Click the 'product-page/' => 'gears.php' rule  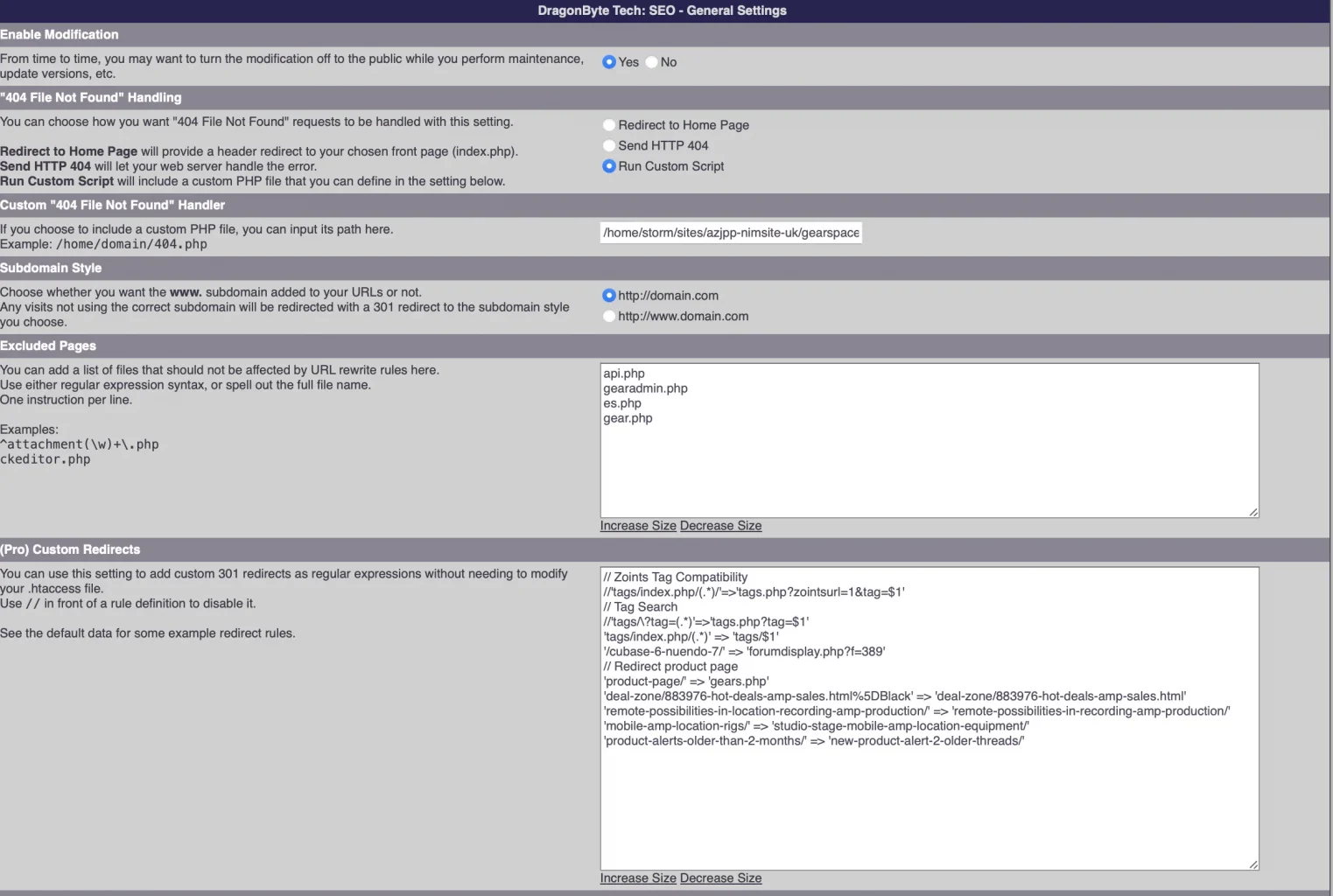[686, 682]
